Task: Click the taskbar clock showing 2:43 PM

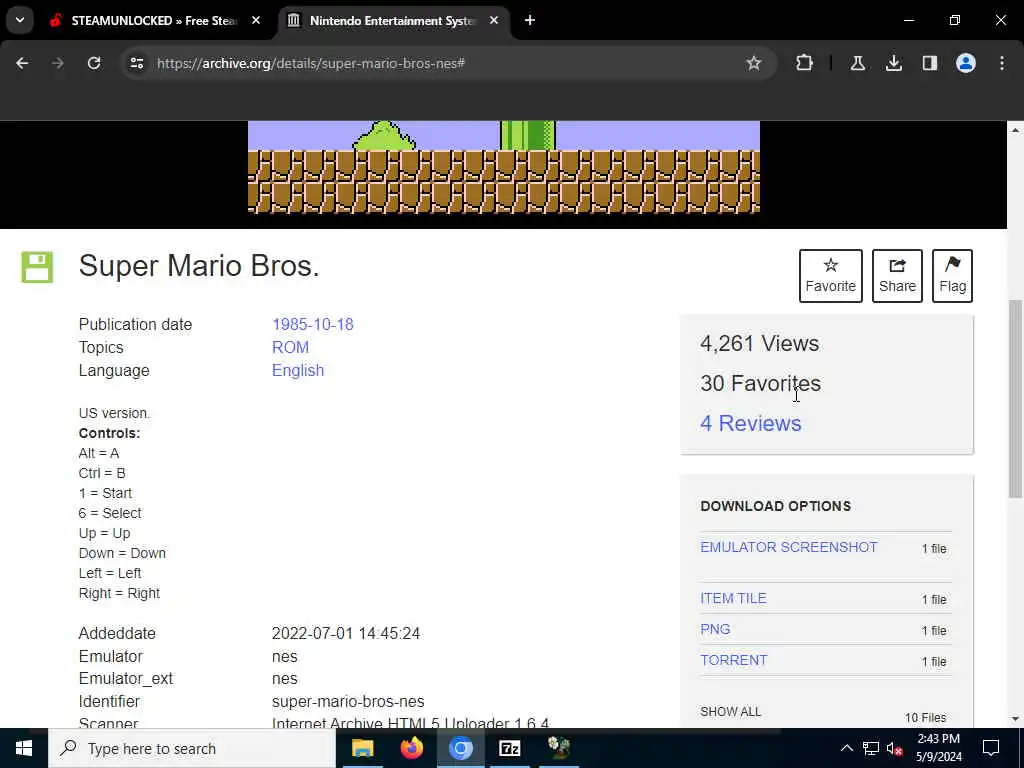Action: tap(938, 748)
